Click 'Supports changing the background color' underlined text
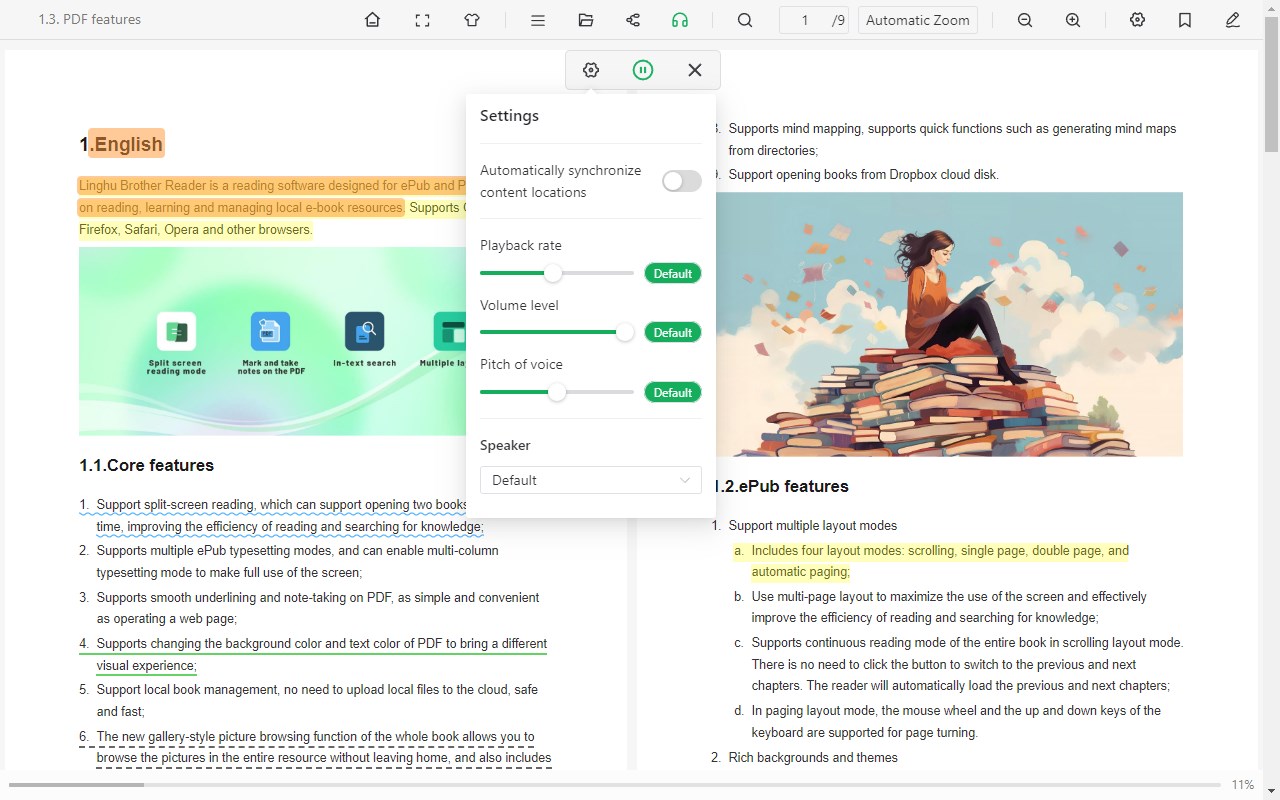Image resolution: width=1280 pixels, height=800 pixels. (x=322, y=654)
